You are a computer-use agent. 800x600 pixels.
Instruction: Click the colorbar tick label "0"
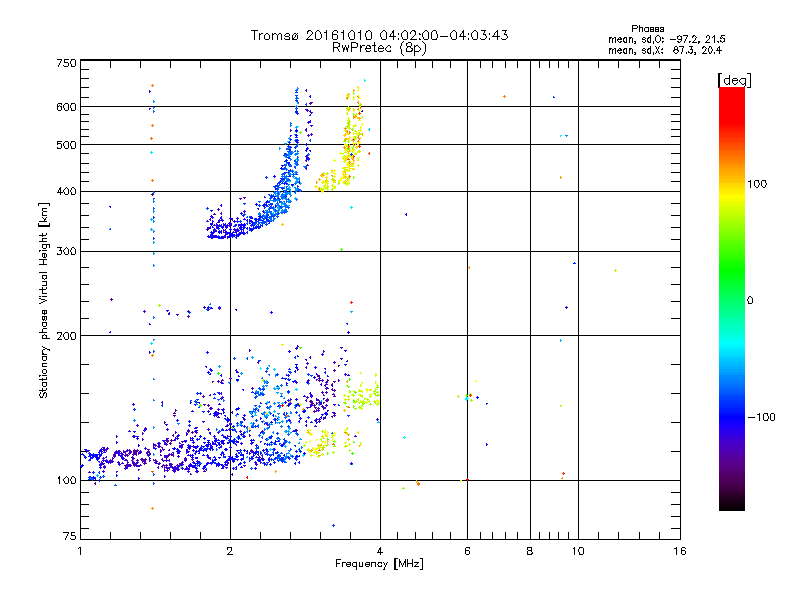click(x=750, y=301)
